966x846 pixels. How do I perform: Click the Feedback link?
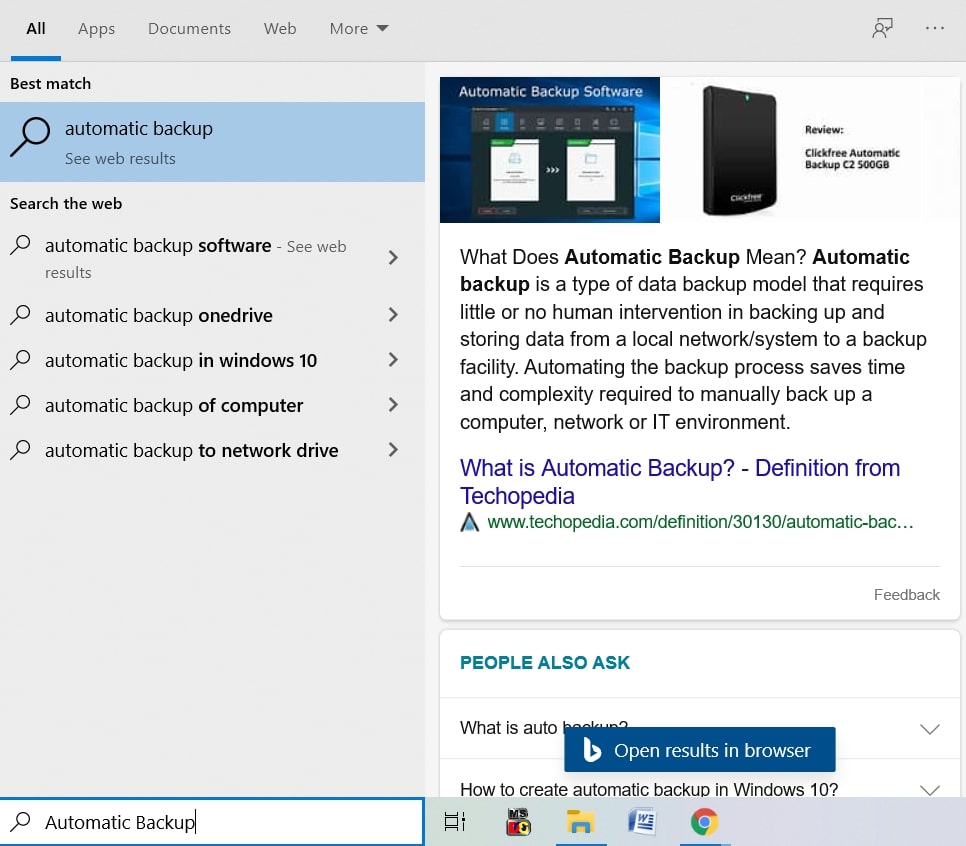click(906, 595)
